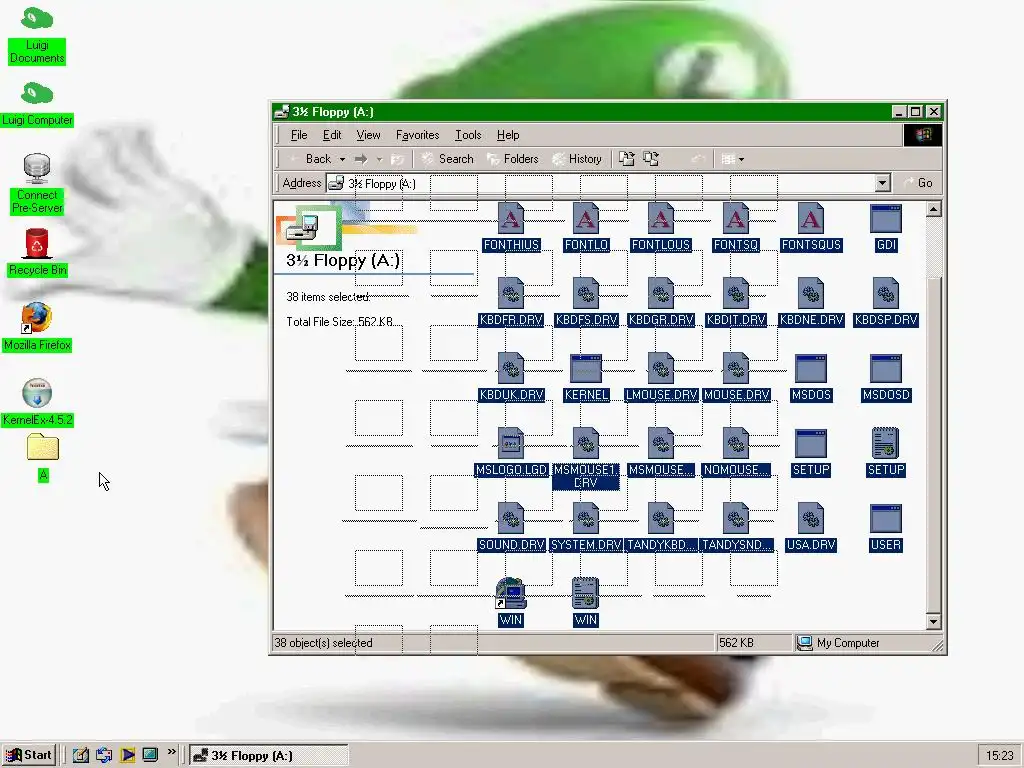Expand the Back history dropdown arrow

pos(342,159)
